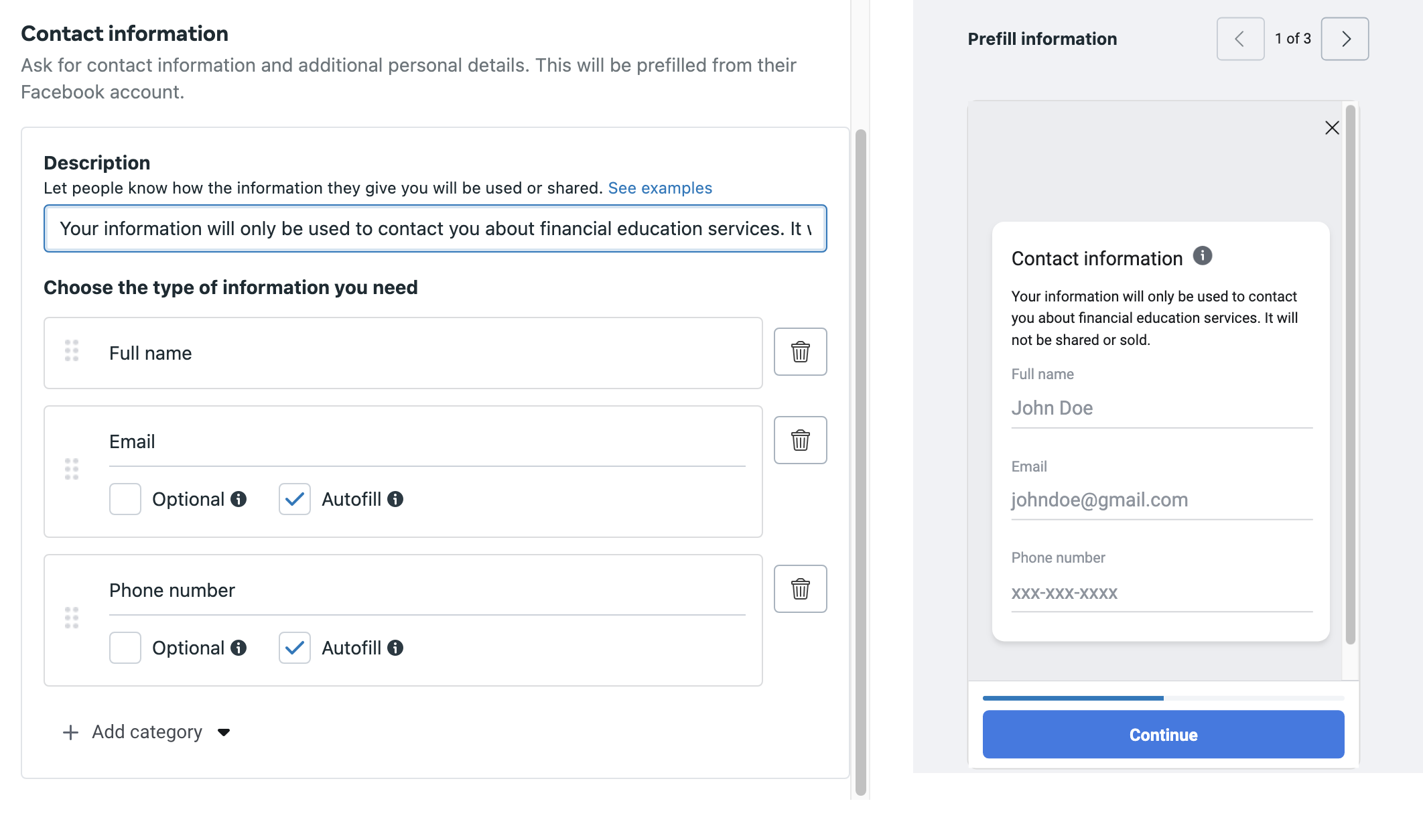Screen dimensions: 1423x840
Task: Delete the Email field with trash icon
Action: click(800, 440)
